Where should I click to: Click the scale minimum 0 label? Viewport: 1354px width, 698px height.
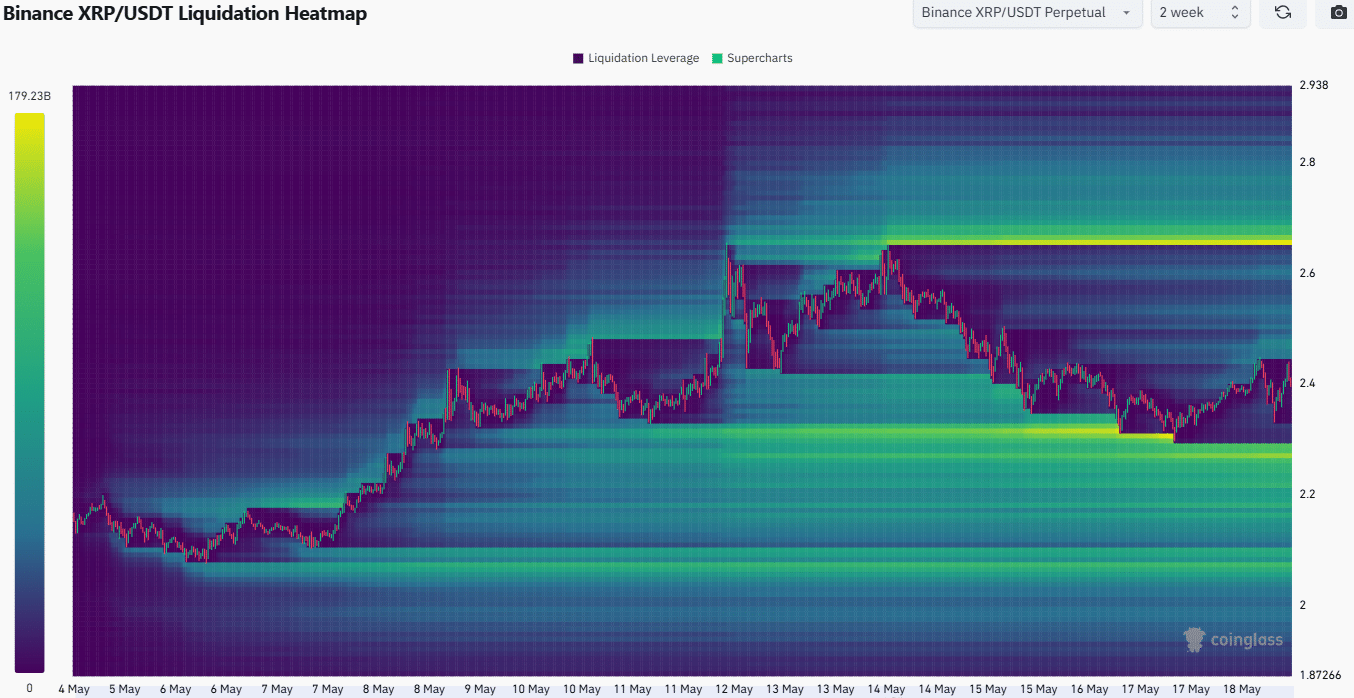click(29, 688)
